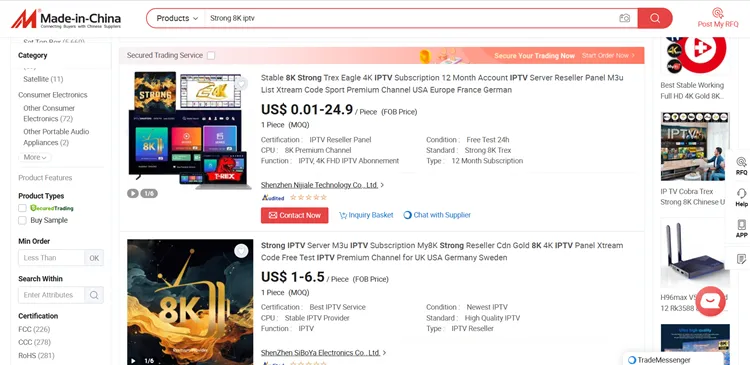Play video on second product image
The height and width of the screenshot is (365, 750).
point(133,361)
